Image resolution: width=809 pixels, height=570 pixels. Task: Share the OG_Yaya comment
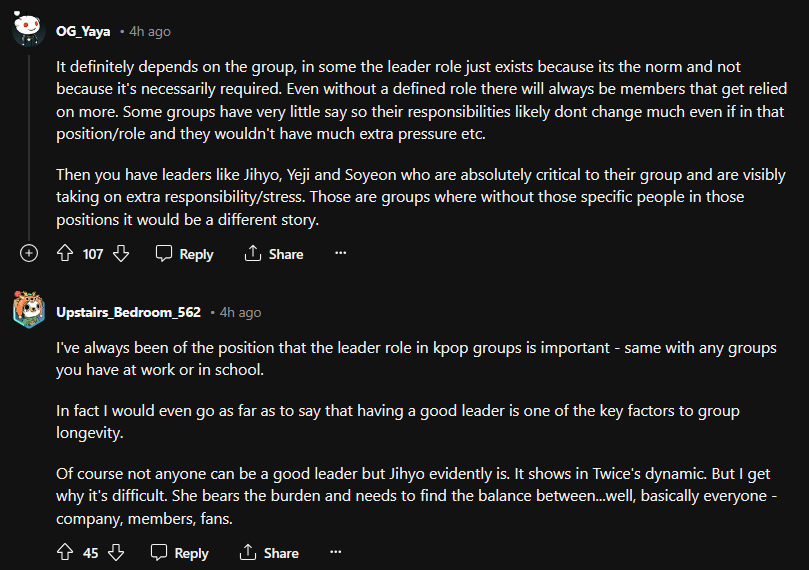[x=274, y=254]
